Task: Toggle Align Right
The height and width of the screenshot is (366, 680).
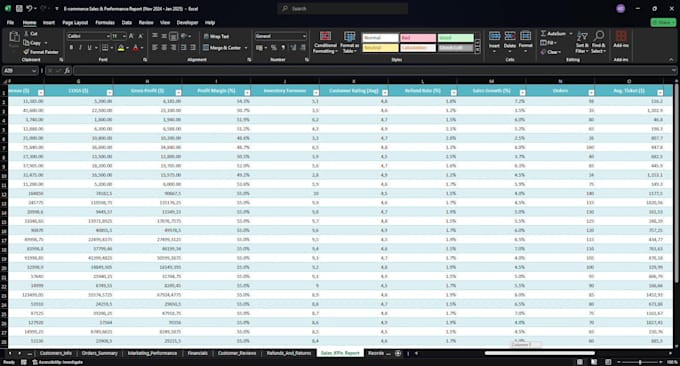Action: [x=173, y=48]
